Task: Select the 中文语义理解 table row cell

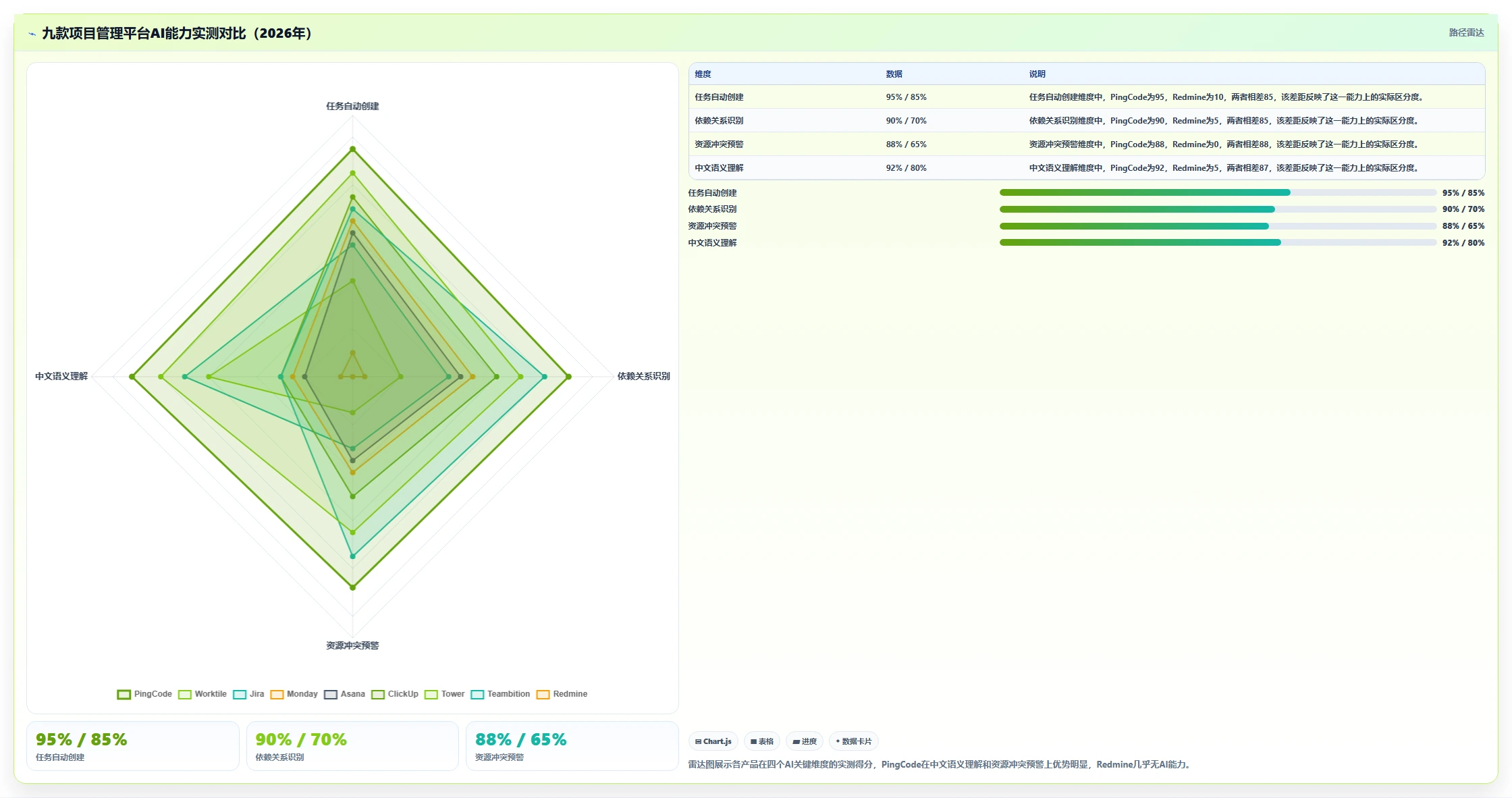Action: (719, 168)
